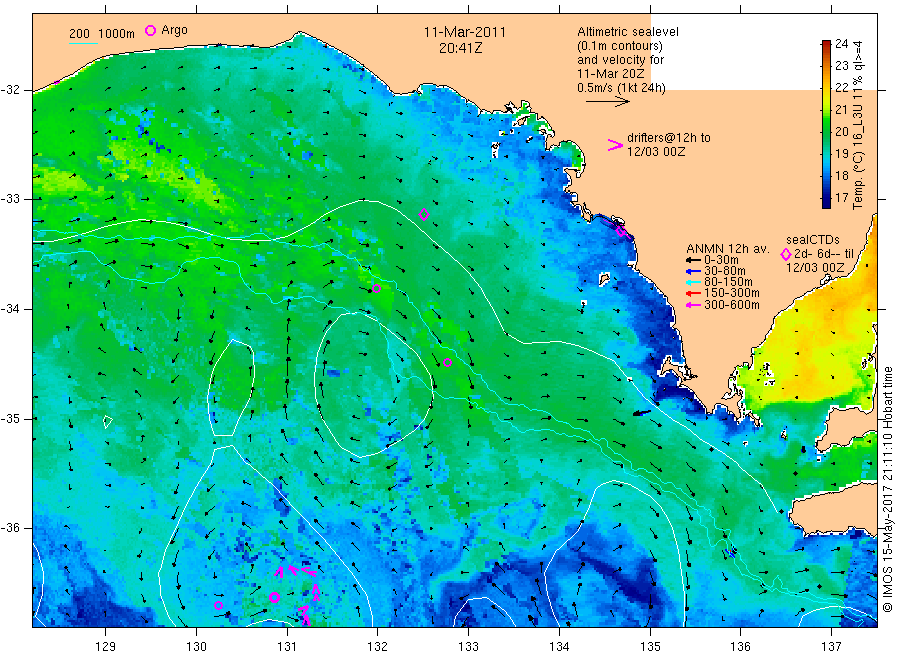Image resolution: width=900 pixels, height=660 pixels.
Task: Click the "sealCTDs" legend heading
Action: pyautogui.click(x=813, y=239)
